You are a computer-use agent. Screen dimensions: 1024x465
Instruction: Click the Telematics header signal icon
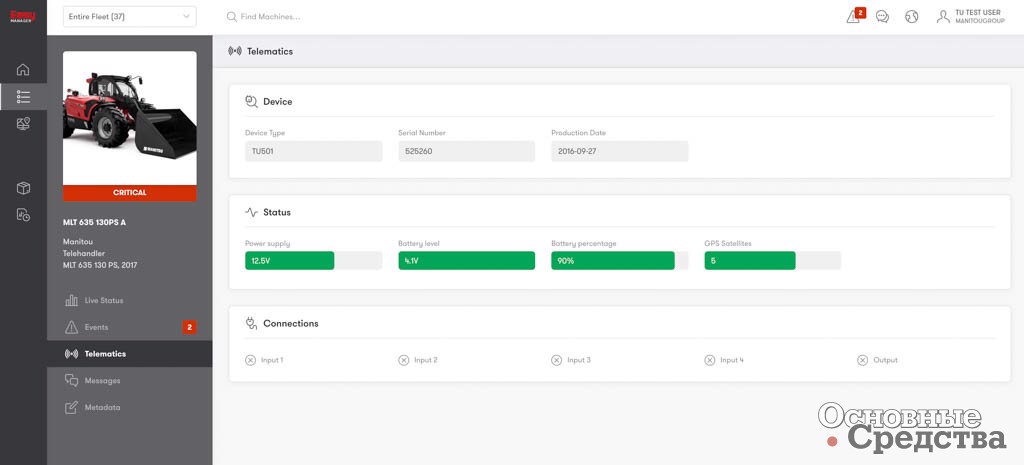click(235, 51)
